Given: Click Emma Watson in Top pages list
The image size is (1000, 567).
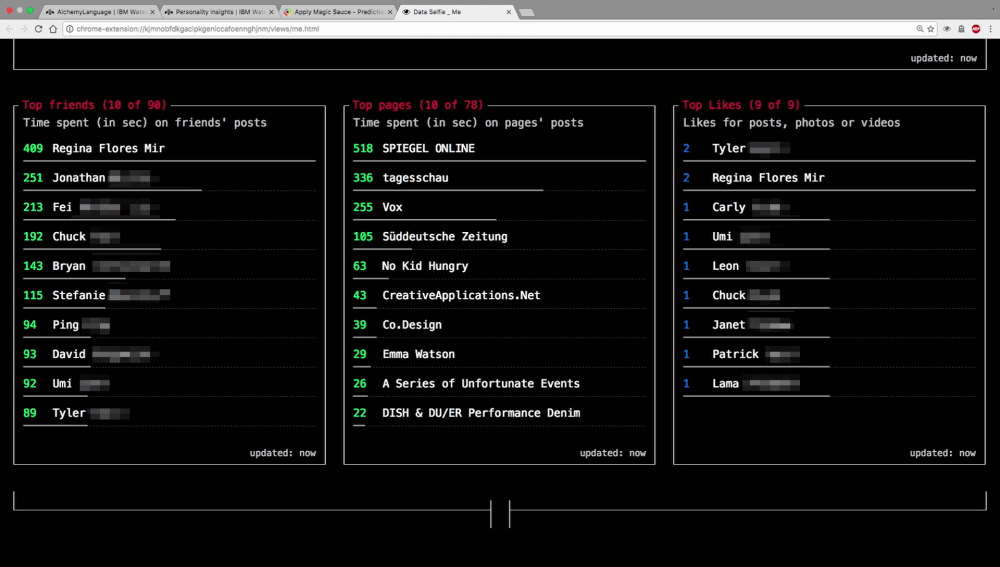Looking at the screenshot, I should (418, 354).
